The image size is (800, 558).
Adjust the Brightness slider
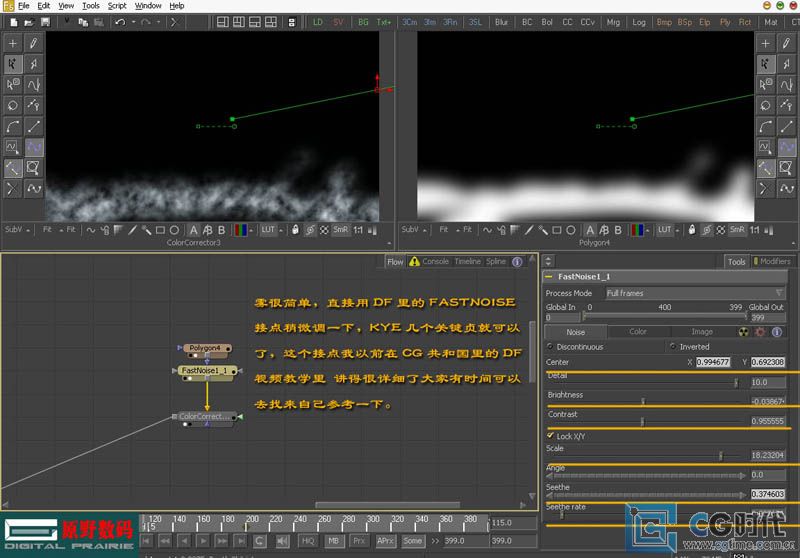(644, 402)
